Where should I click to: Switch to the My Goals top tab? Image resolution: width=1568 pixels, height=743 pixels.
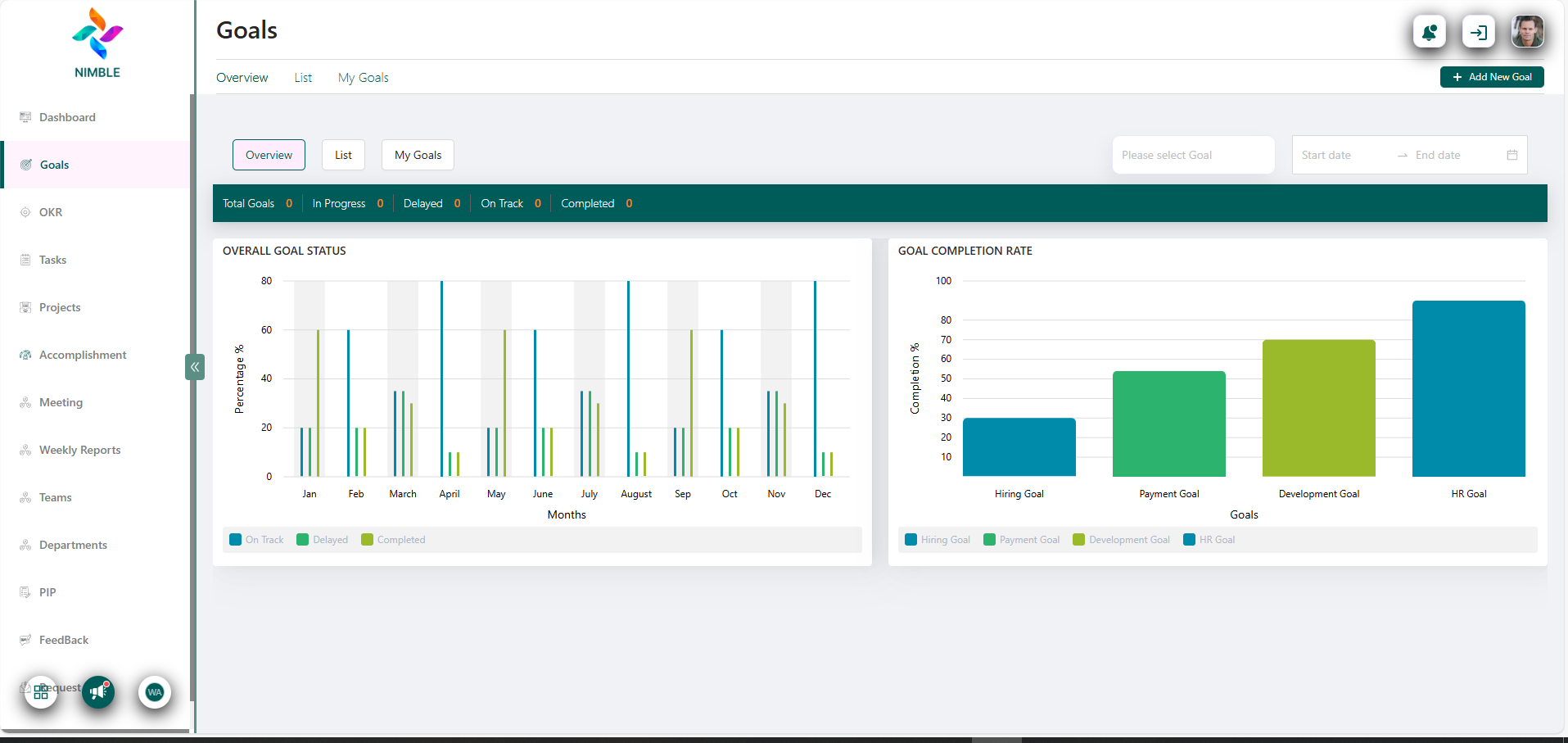click(x=363, y=78)
